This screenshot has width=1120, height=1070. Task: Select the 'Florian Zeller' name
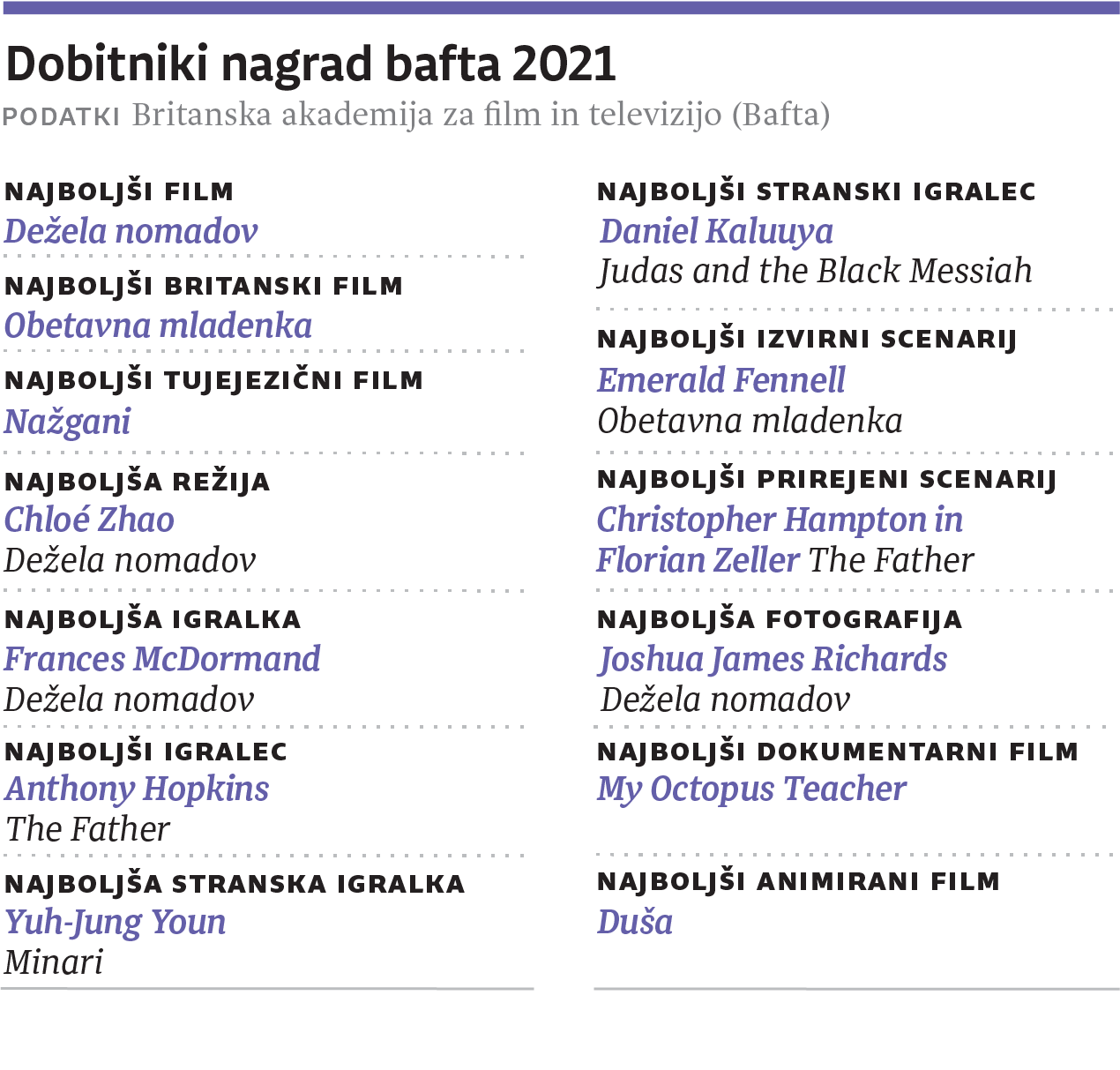[698, 560]
